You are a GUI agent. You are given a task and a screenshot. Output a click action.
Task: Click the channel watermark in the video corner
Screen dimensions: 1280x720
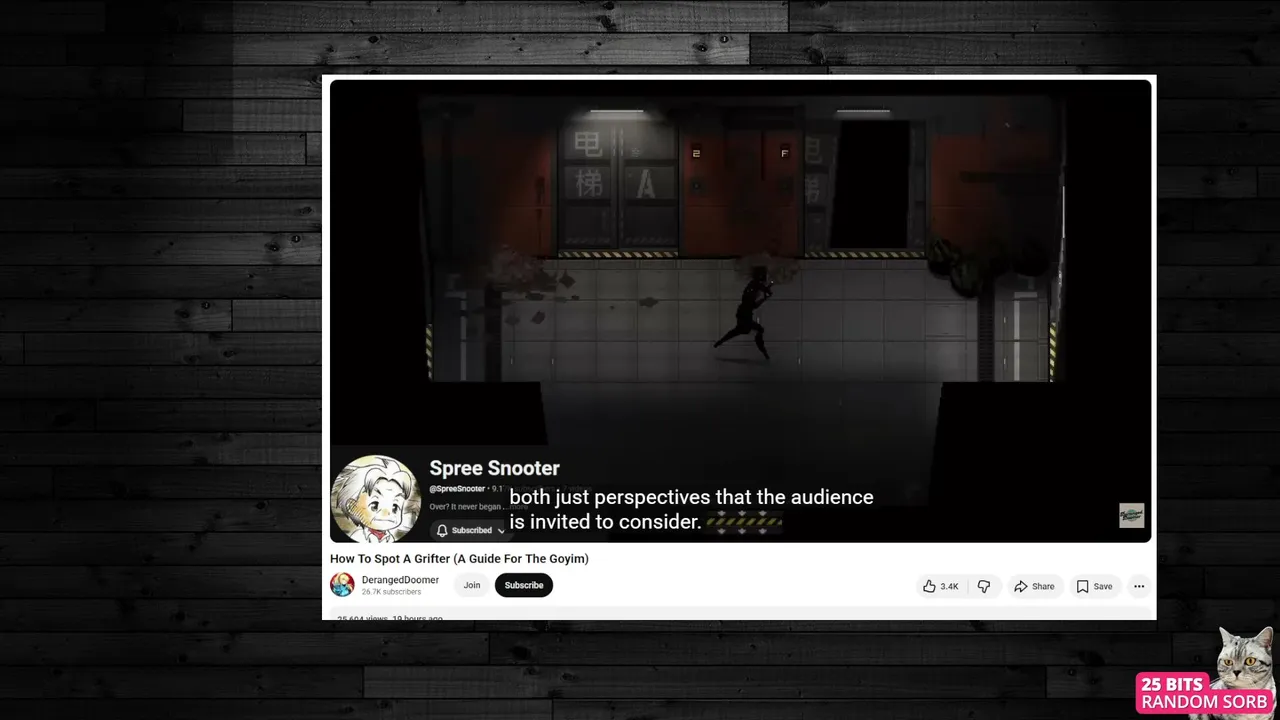tap(1131, 515)
